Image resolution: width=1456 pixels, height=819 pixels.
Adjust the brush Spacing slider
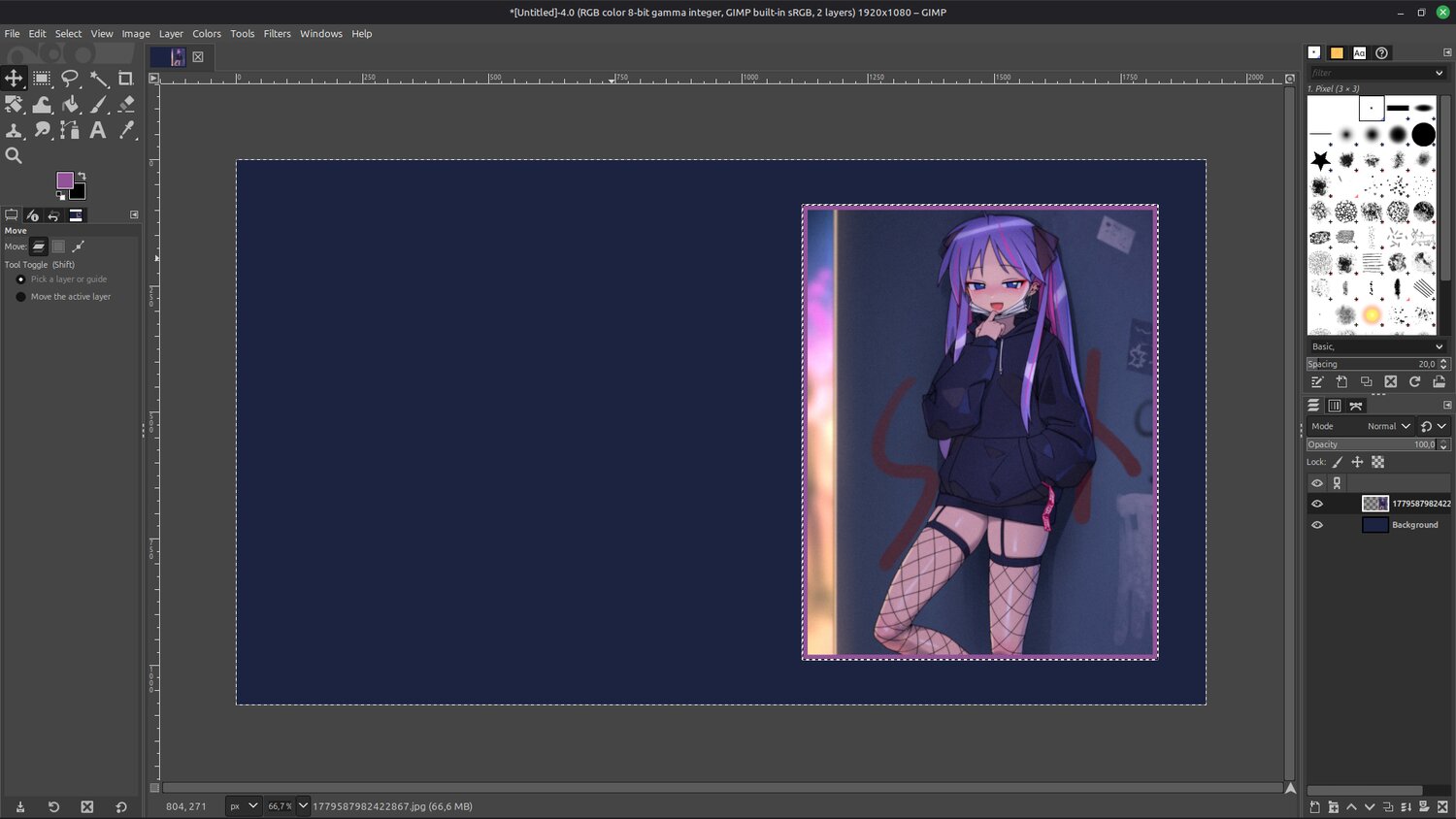[x=1372, y=364]
